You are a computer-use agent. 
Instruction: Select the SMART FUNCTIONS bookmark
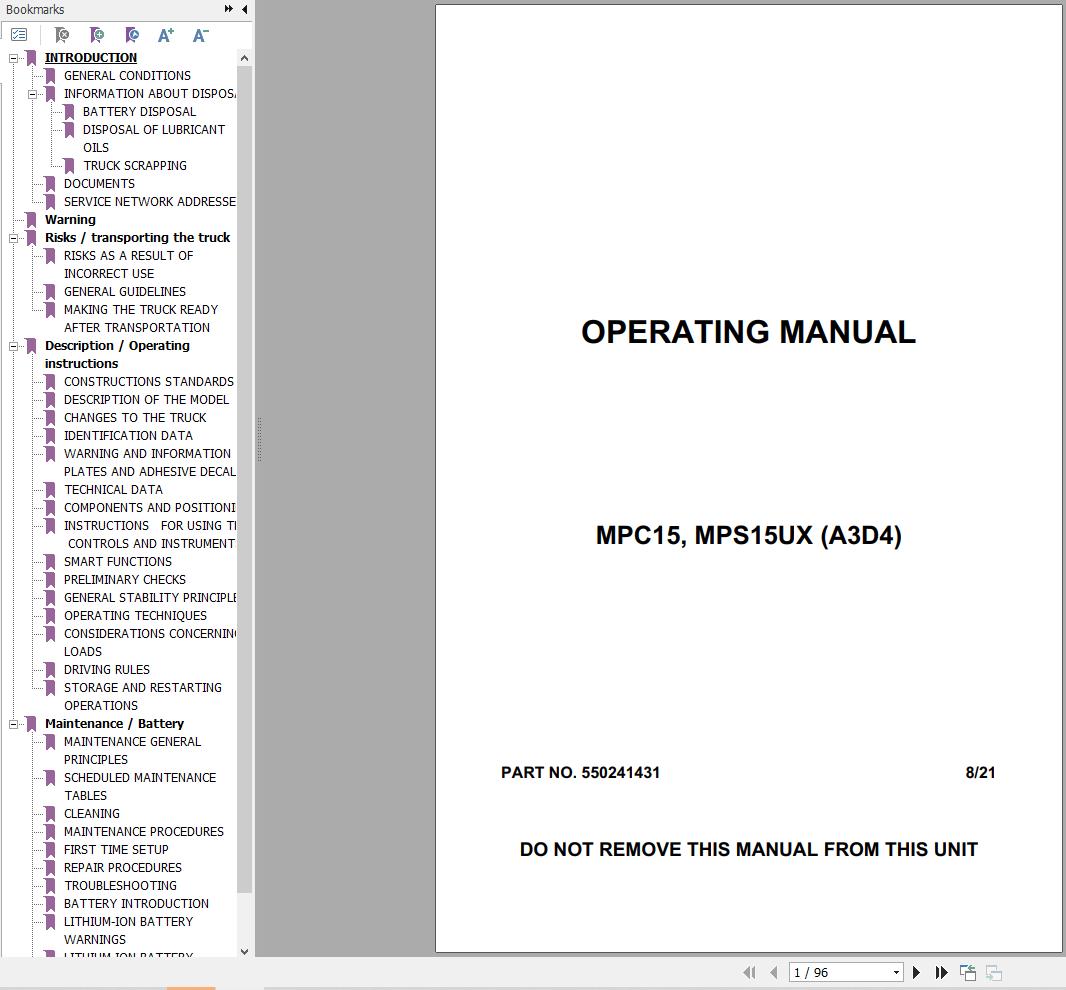click(118, 562)
